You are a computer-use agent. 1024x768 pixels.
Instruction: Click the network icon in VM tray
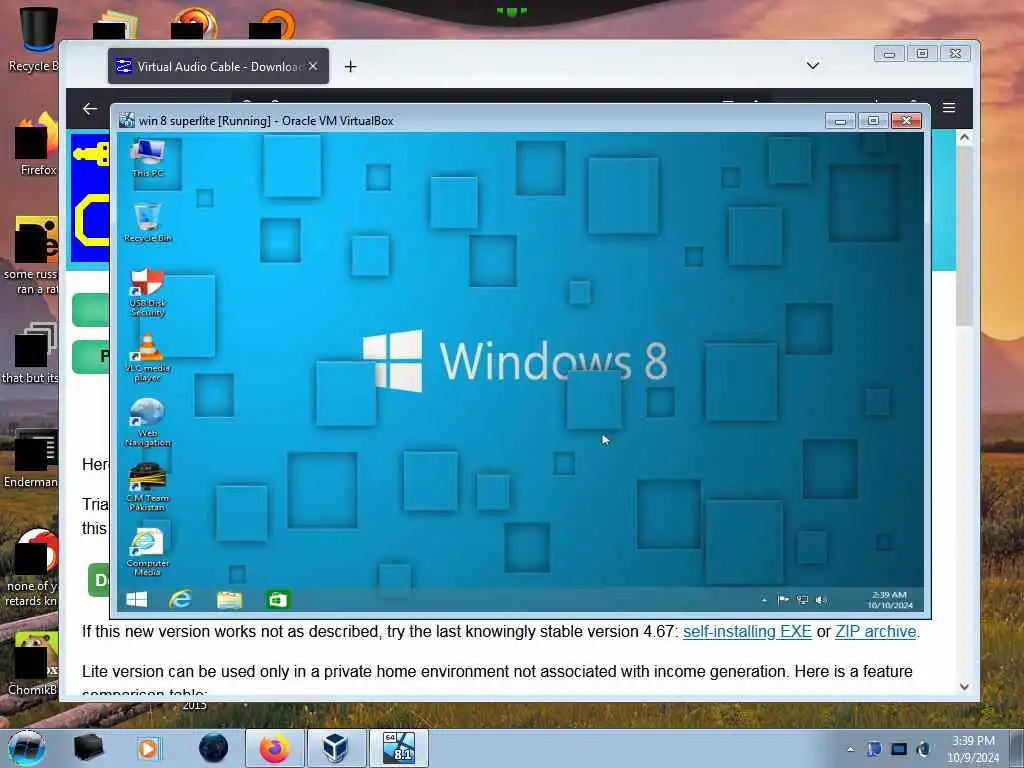tap(802, 600)
